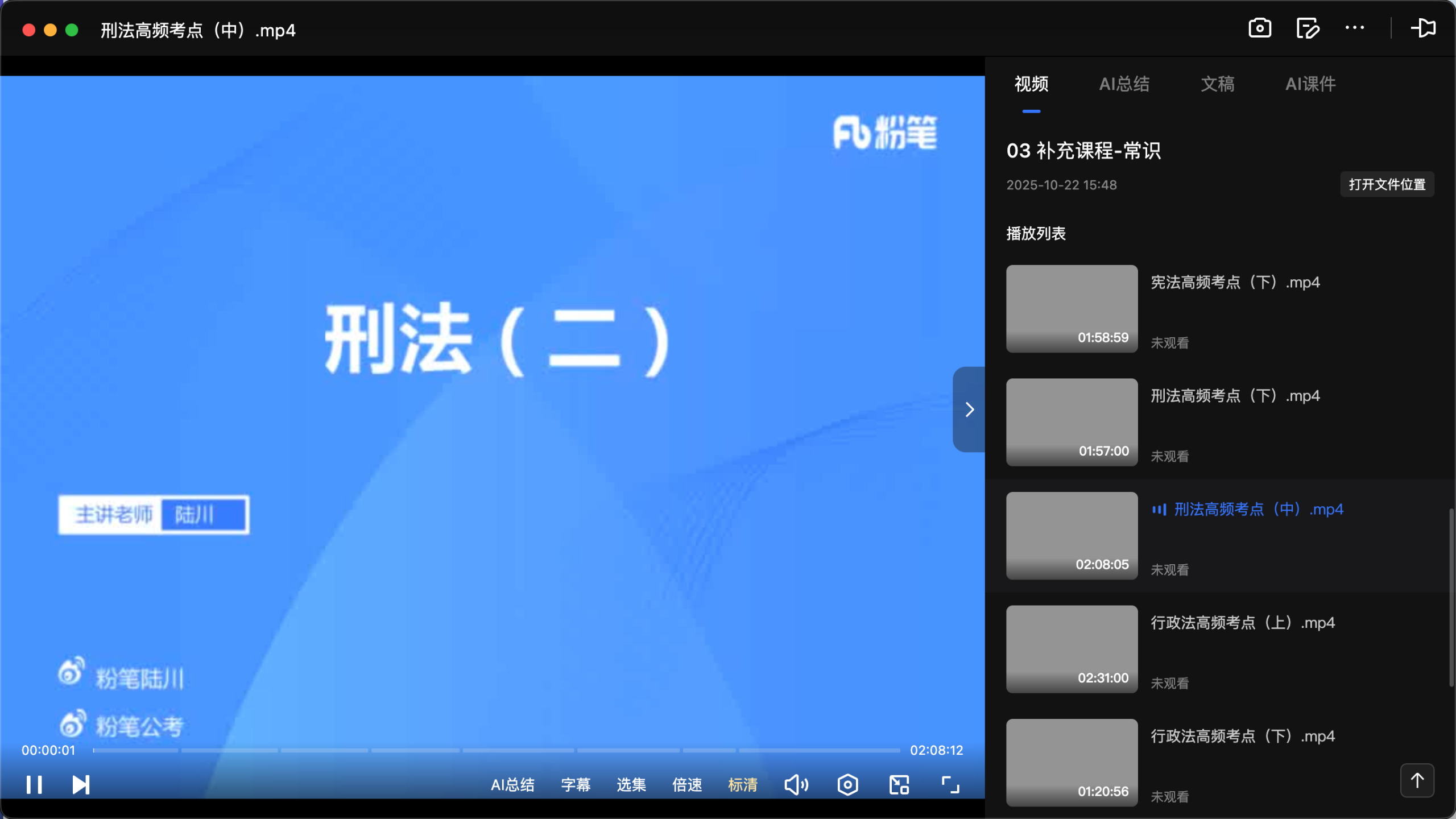Collapse the sidebar with the right chevron
Viewport: 1456px width, 819px height.
pyautogui.click(x=969, y=409)
